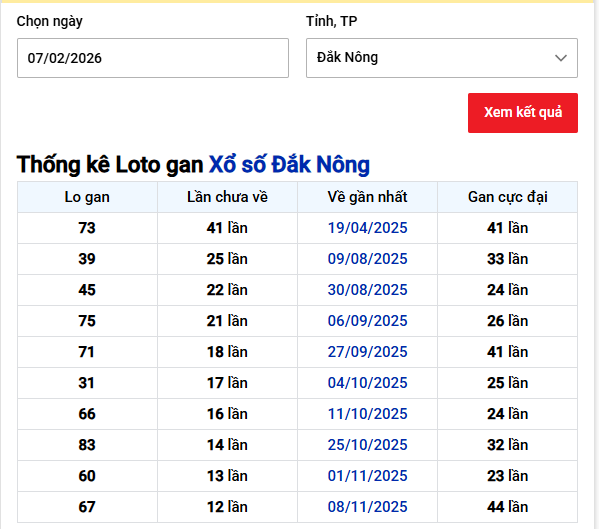Screen dimensions: 599x529
Task: Open the date link 25/10/2025
Action: tap(367, 445)
